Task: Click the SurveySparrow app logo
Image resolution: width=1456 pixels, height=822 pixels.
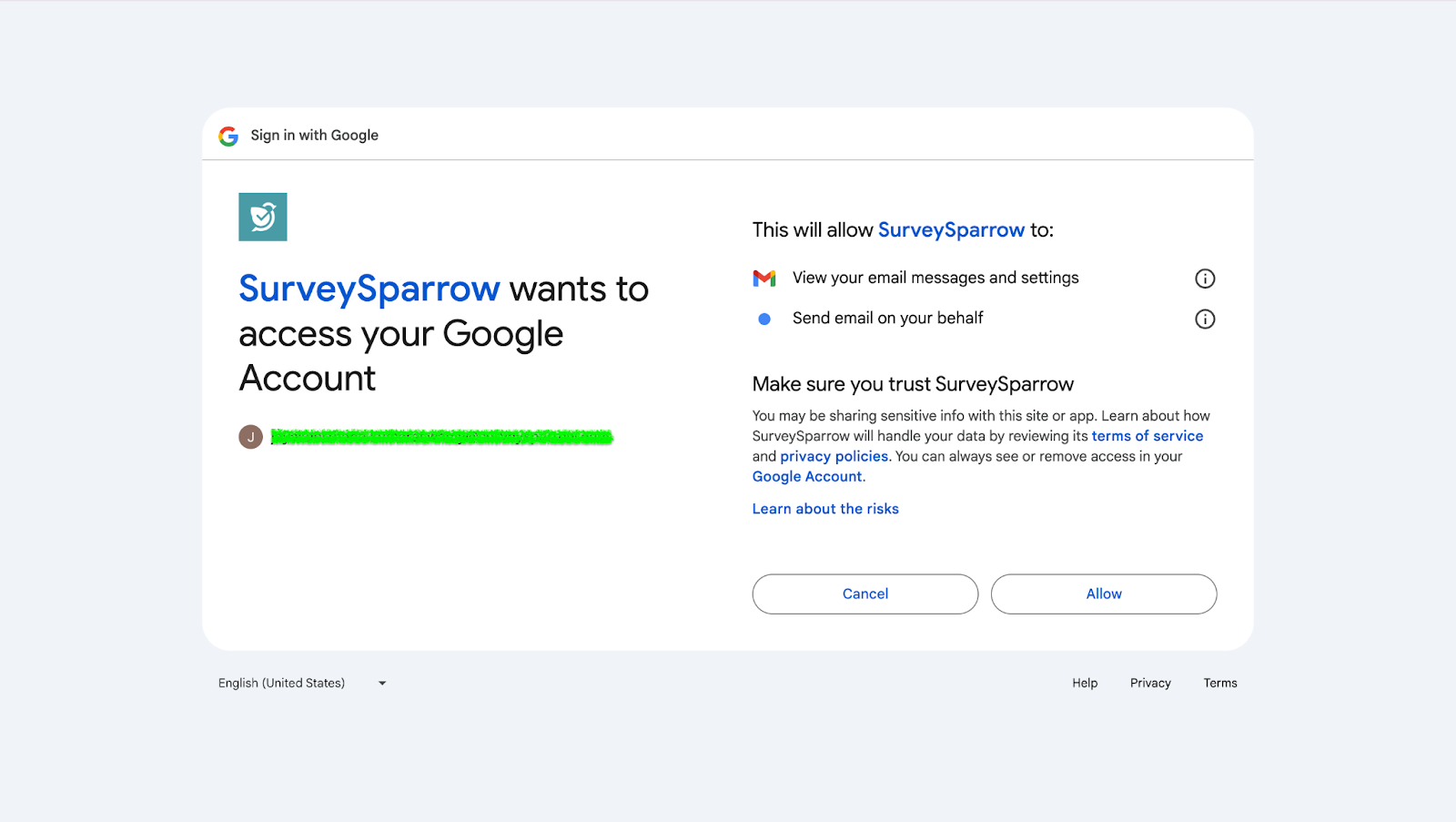Action: pos(263,217)
